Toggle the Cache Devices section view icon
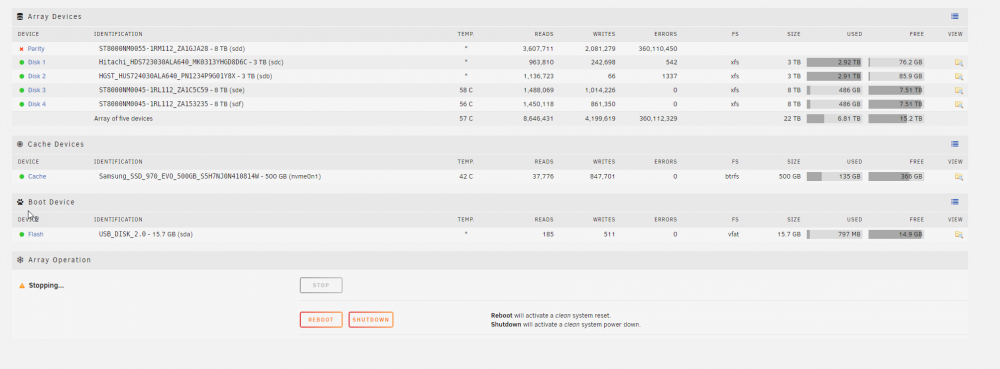 [955, 144]
